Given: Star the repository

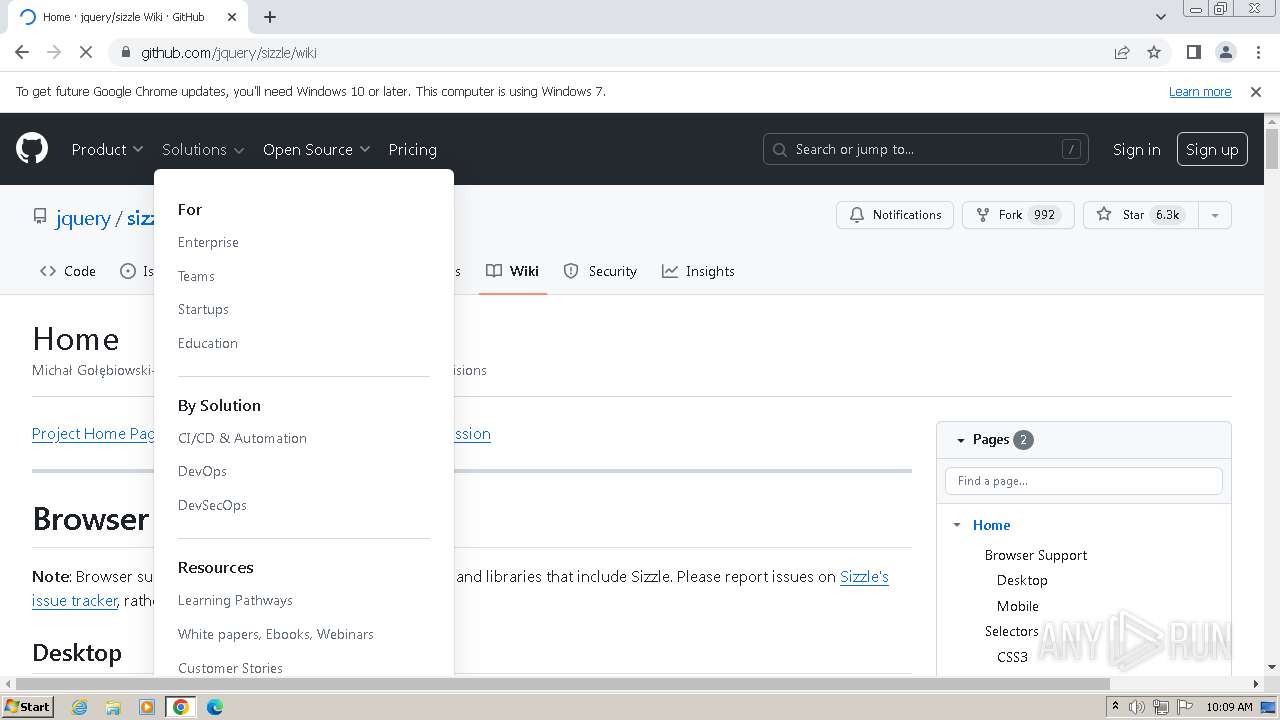Looking at the screenshot, I should click(x=1140, y=215).
